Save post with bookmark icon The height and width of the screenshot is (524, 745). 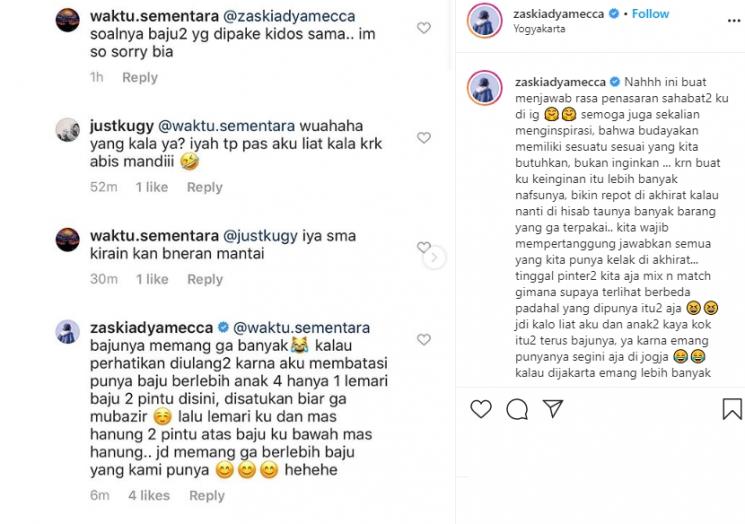coord(732,409)
